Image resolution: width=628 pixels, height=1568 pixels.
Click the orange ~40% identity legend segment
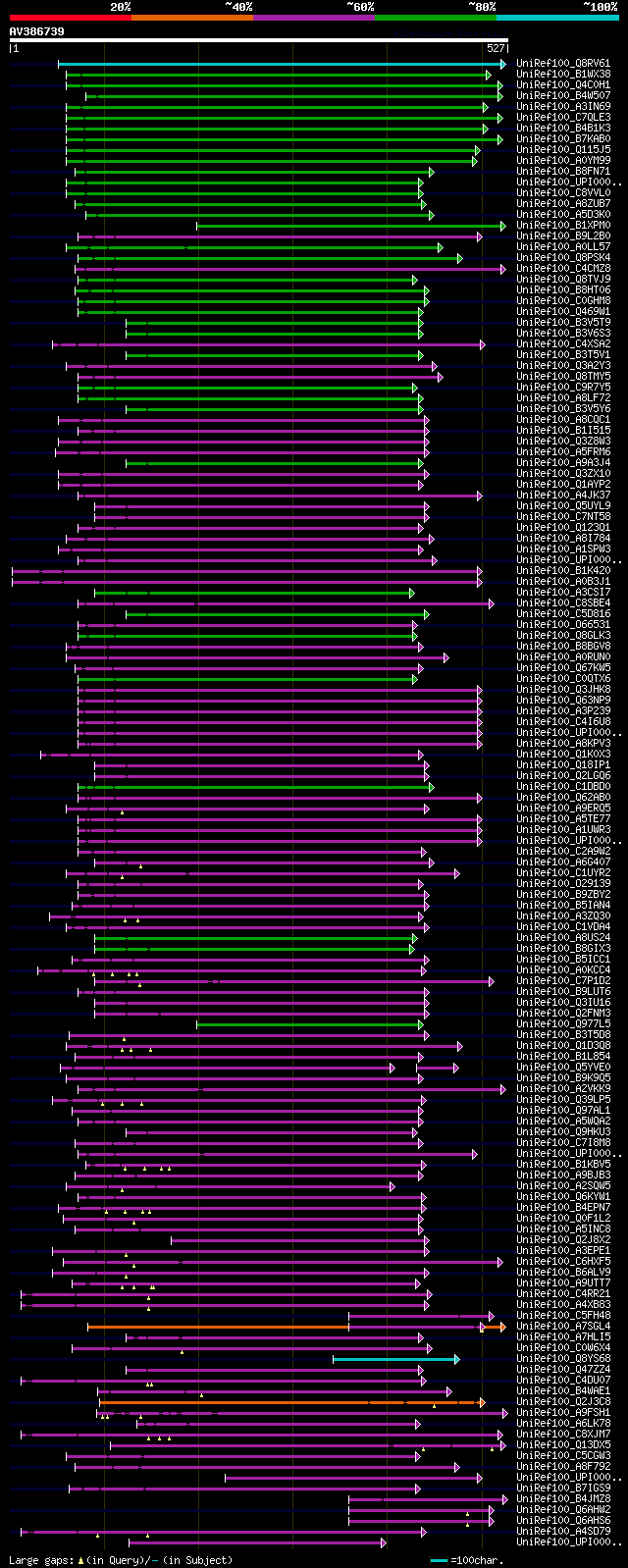pos(191,17)
